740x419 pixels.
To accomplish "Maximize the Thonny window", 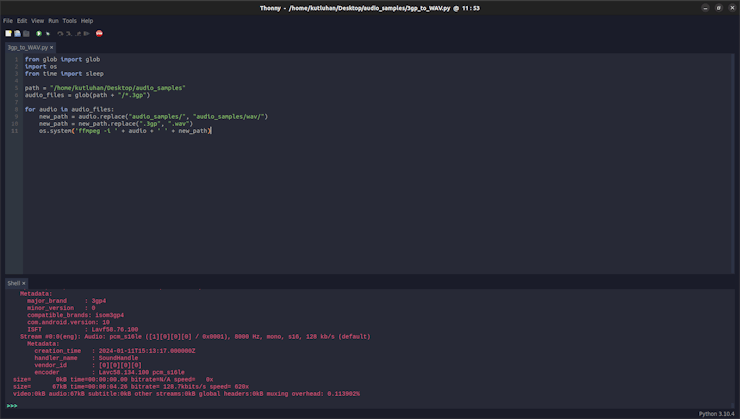I will pos(719,8).
